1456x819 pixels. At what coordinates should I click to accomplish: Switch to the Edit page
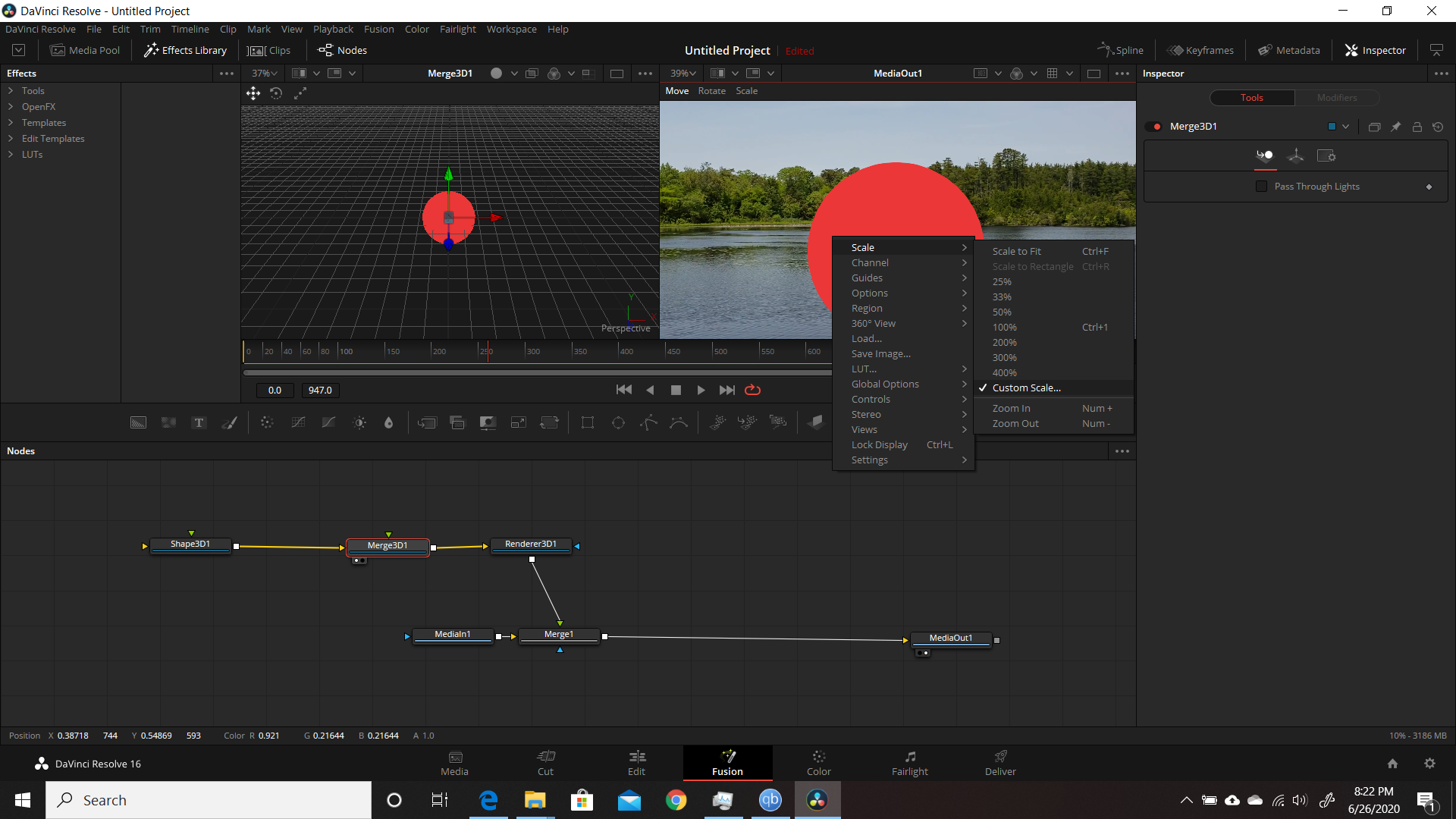click(636, 763)
